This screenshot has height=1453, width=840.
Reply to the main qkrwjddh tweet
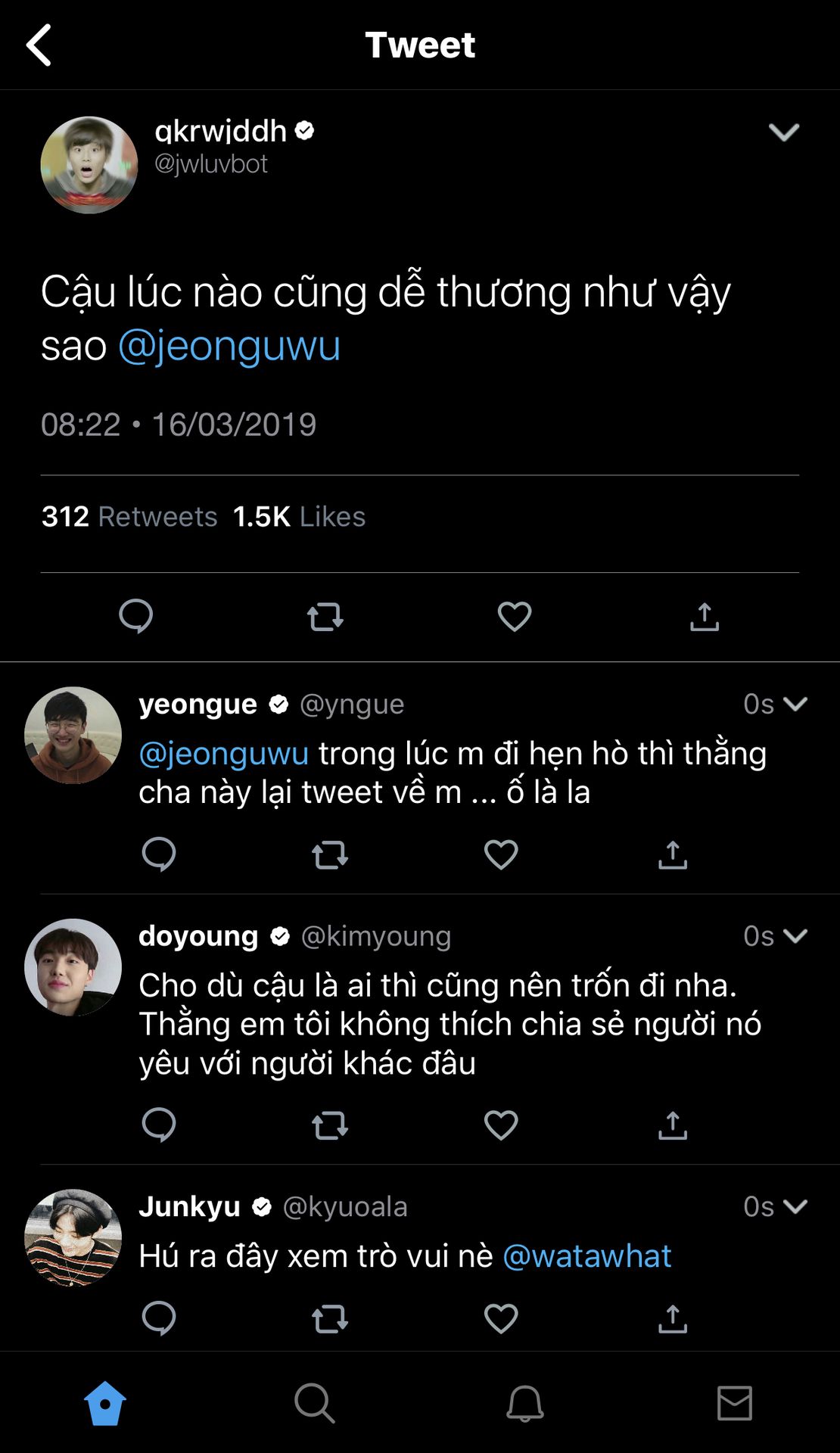coord(136,616)
